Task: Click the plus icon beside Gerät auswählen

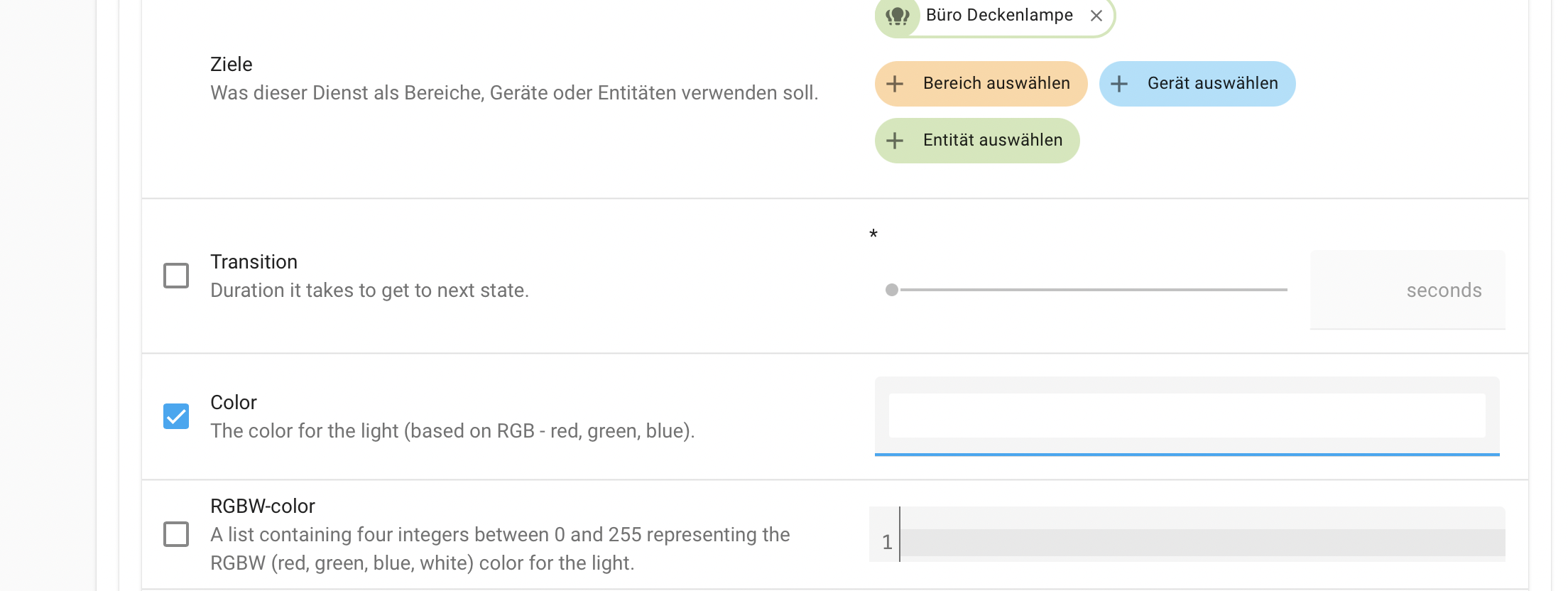Action: click(x=1119, y=84)
